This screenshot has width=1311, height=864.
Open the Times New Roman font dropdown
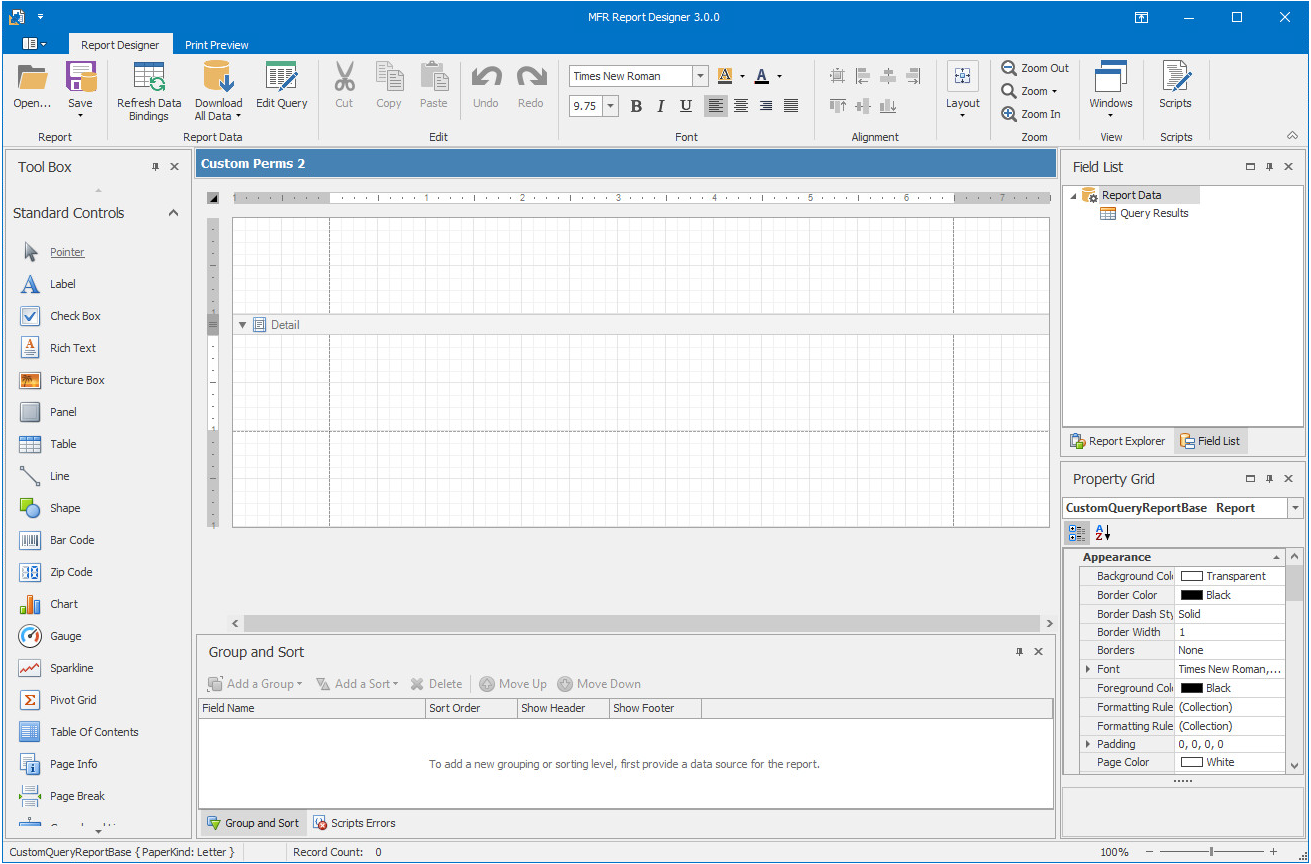point(700,76)
